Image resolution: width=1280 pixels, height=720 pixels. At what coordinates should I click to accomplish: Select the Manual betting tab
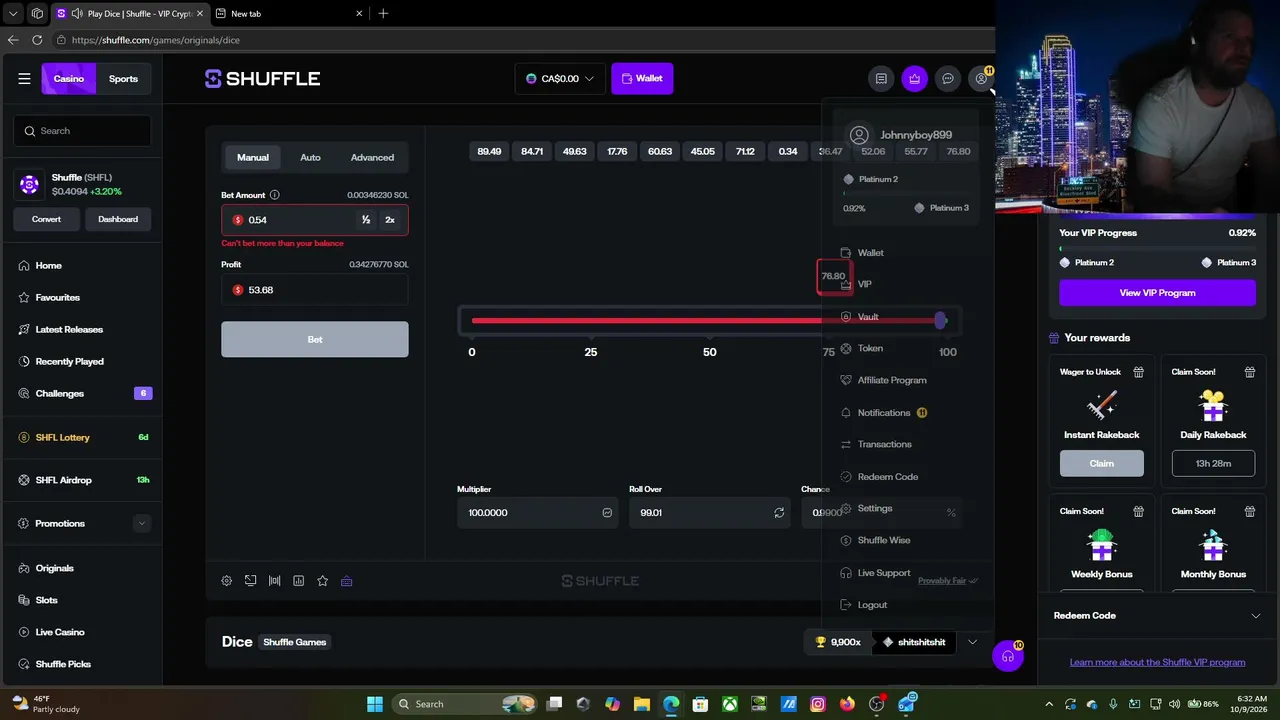pos(253,158)
